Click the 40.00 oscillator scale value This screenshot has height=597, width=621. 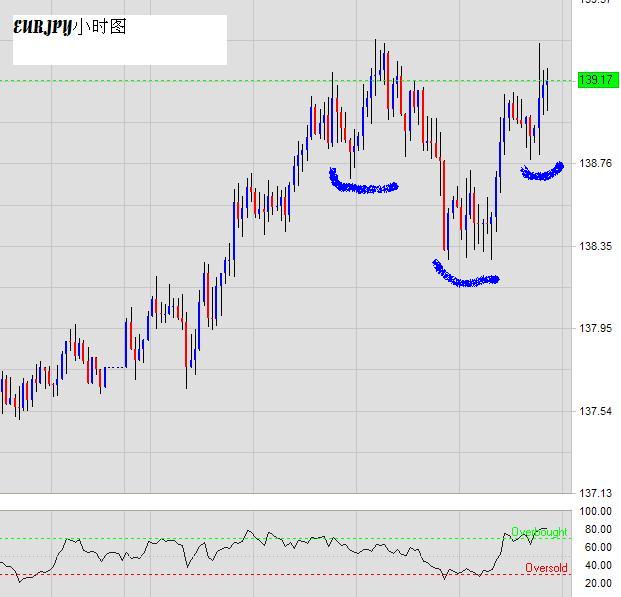[x=598, y=565]
